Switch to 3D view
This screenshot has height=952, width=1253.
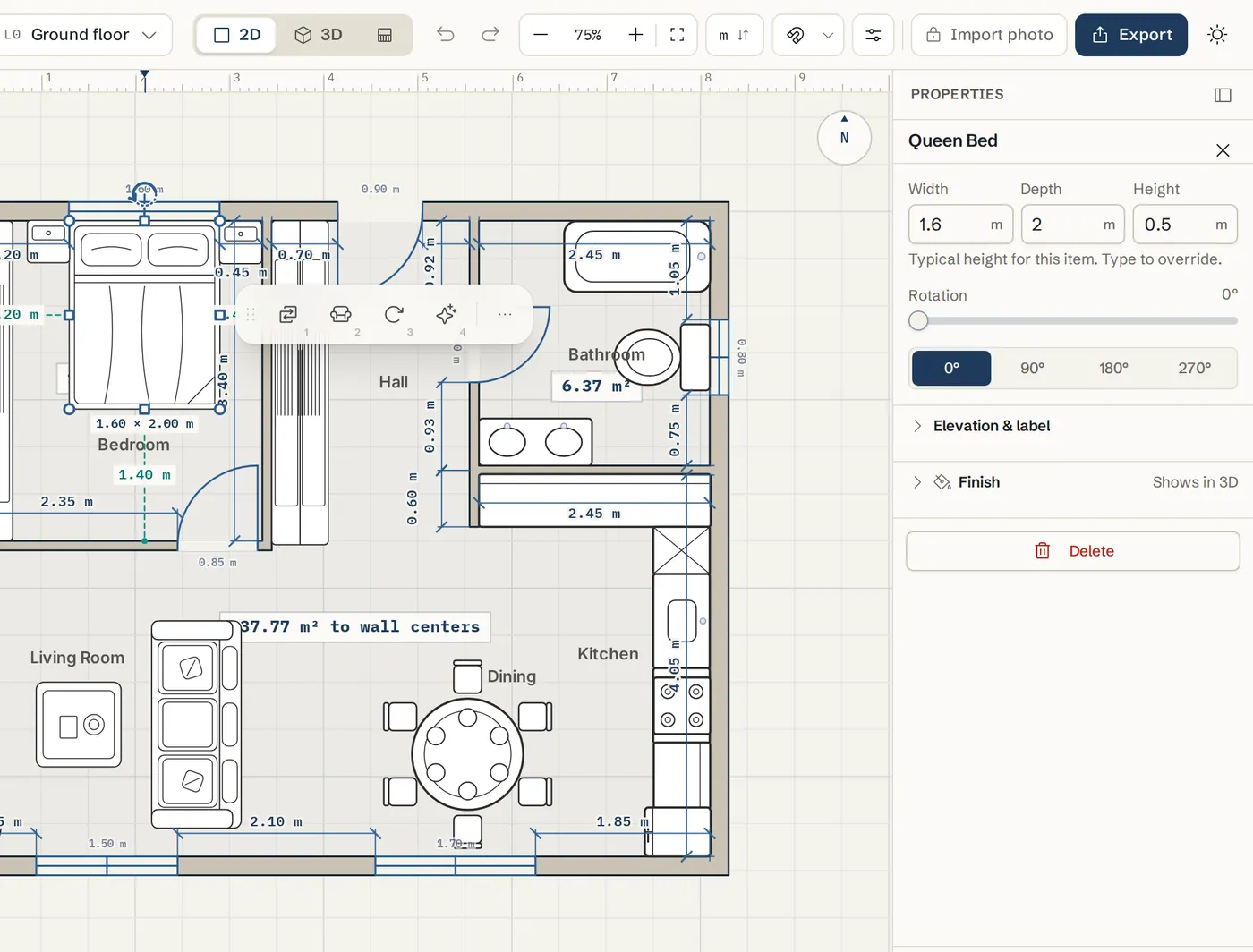click(x=319, y=35)
